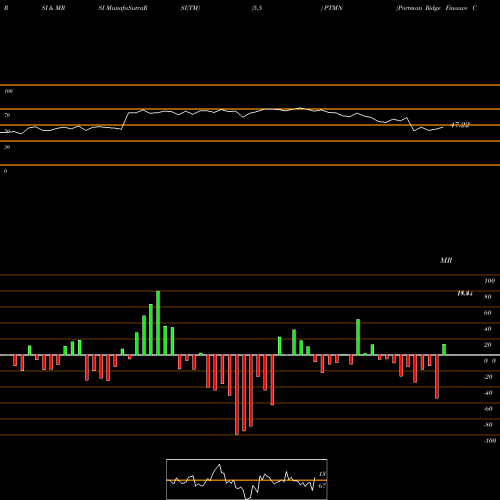
Task: Click the RSI axis label 30
Action: [7, 147]
